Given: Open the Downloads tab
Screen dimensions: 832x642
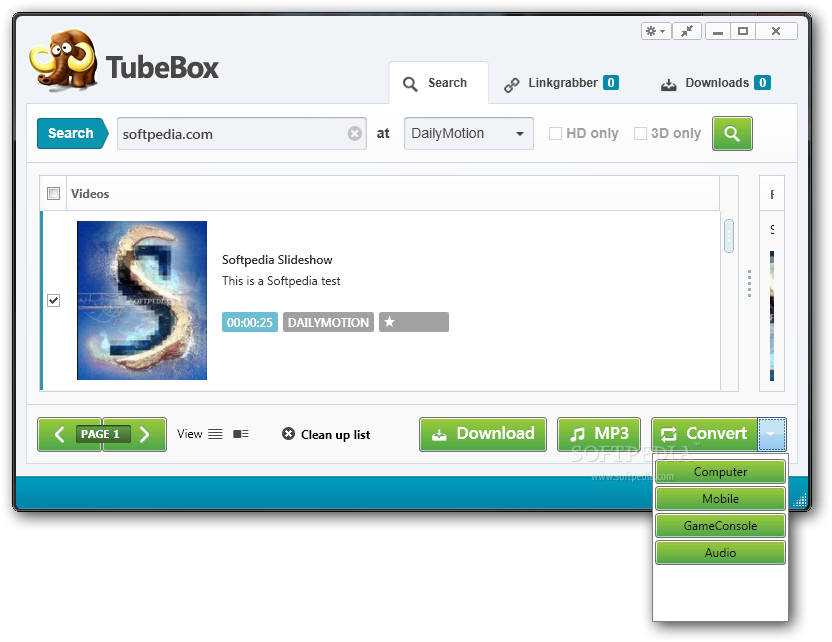Looking at the screenshot, I should [715, 83].
